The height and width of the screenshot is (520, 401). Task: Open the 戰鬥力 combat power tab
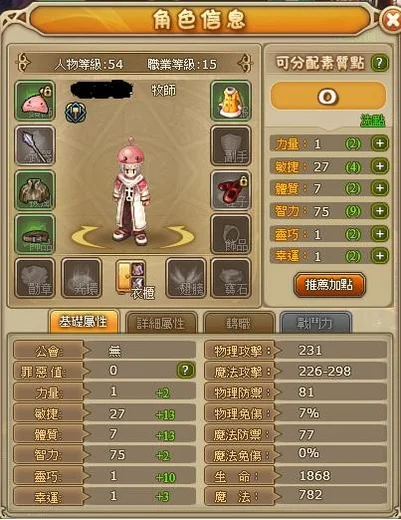pyautogui.click(x=315, y=323)
